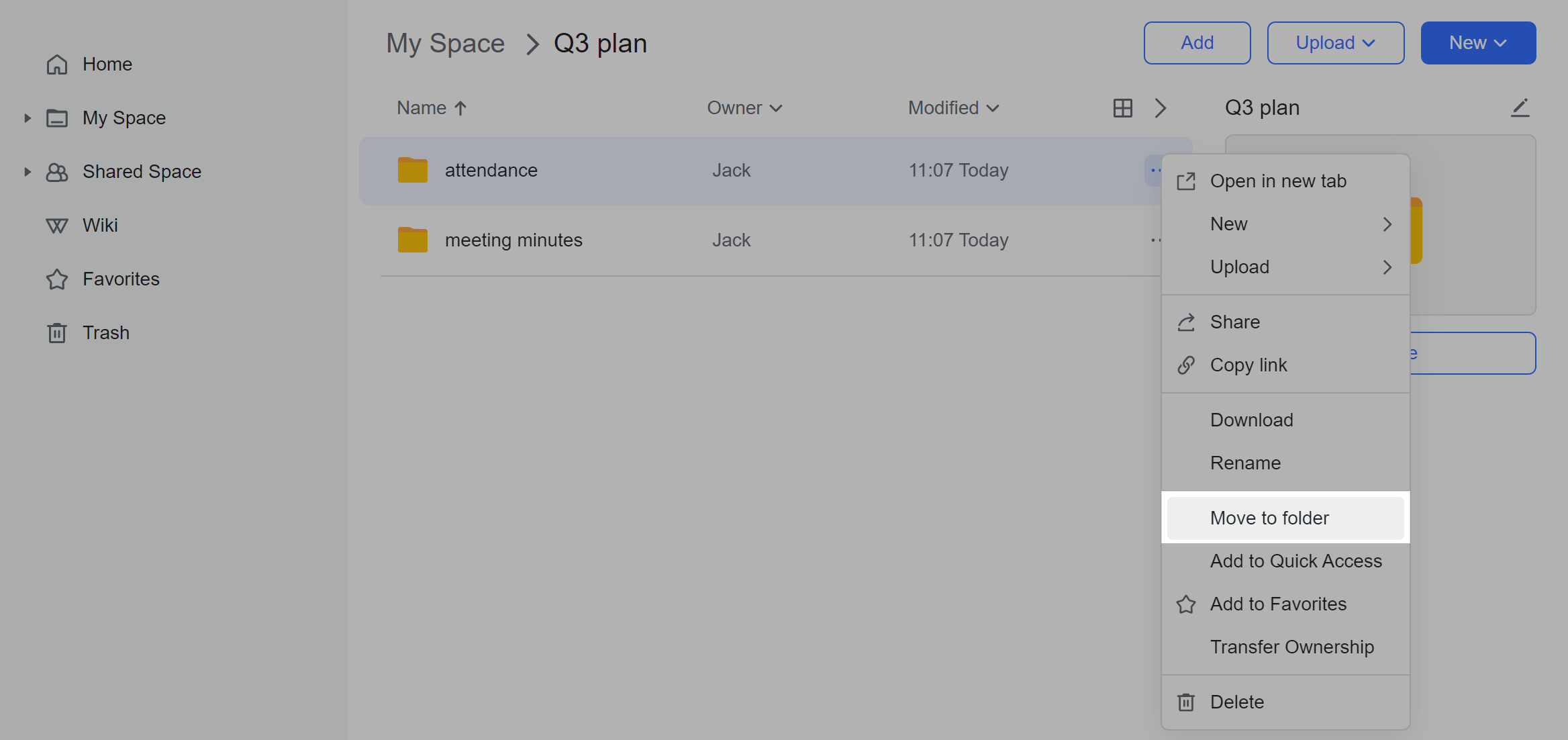Open the Wiki section
Screen dimensions: 1568x740
pos(100,225)
